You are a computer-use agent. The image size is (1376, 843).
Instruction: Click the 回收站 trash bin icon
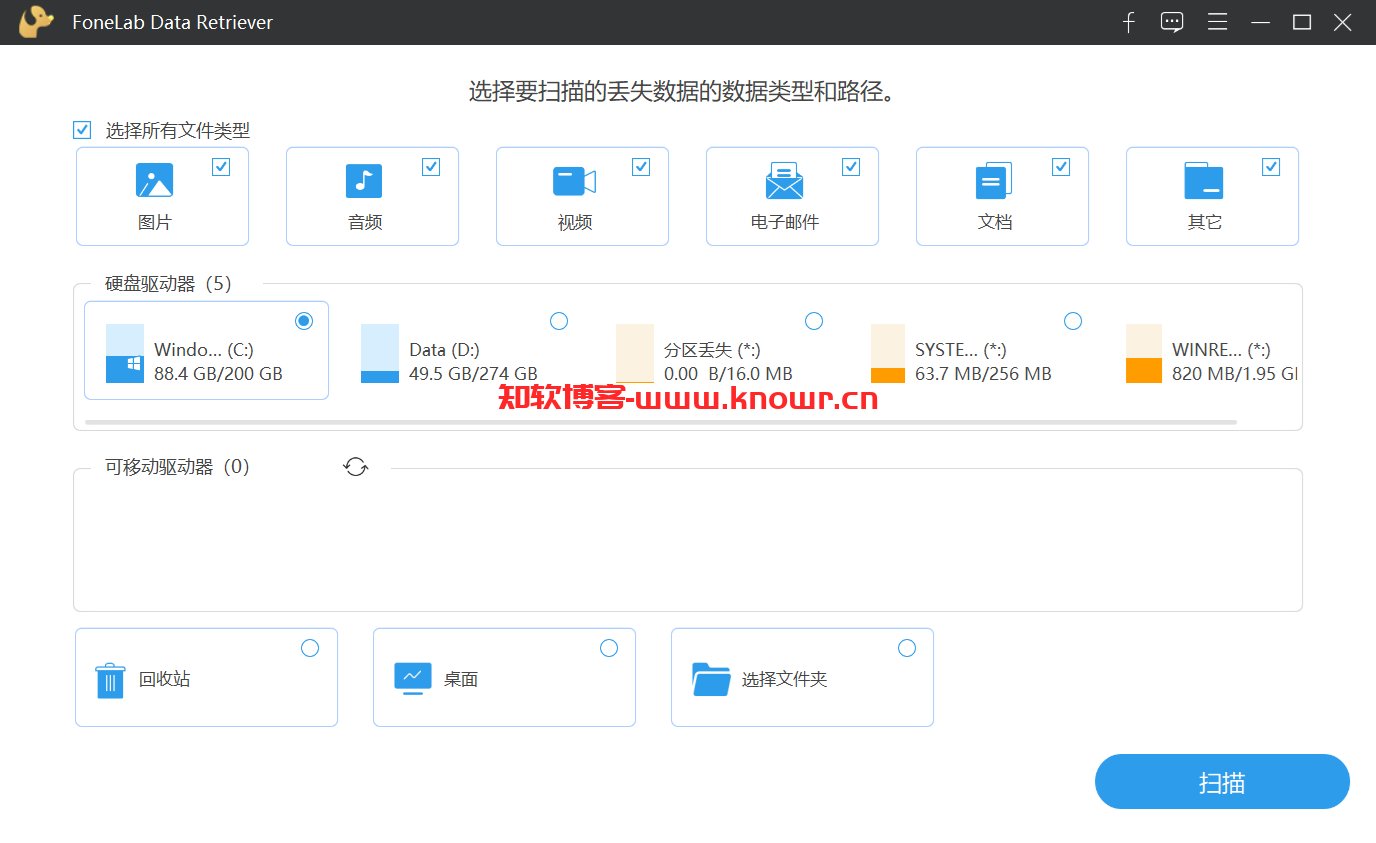click(110, 680)
